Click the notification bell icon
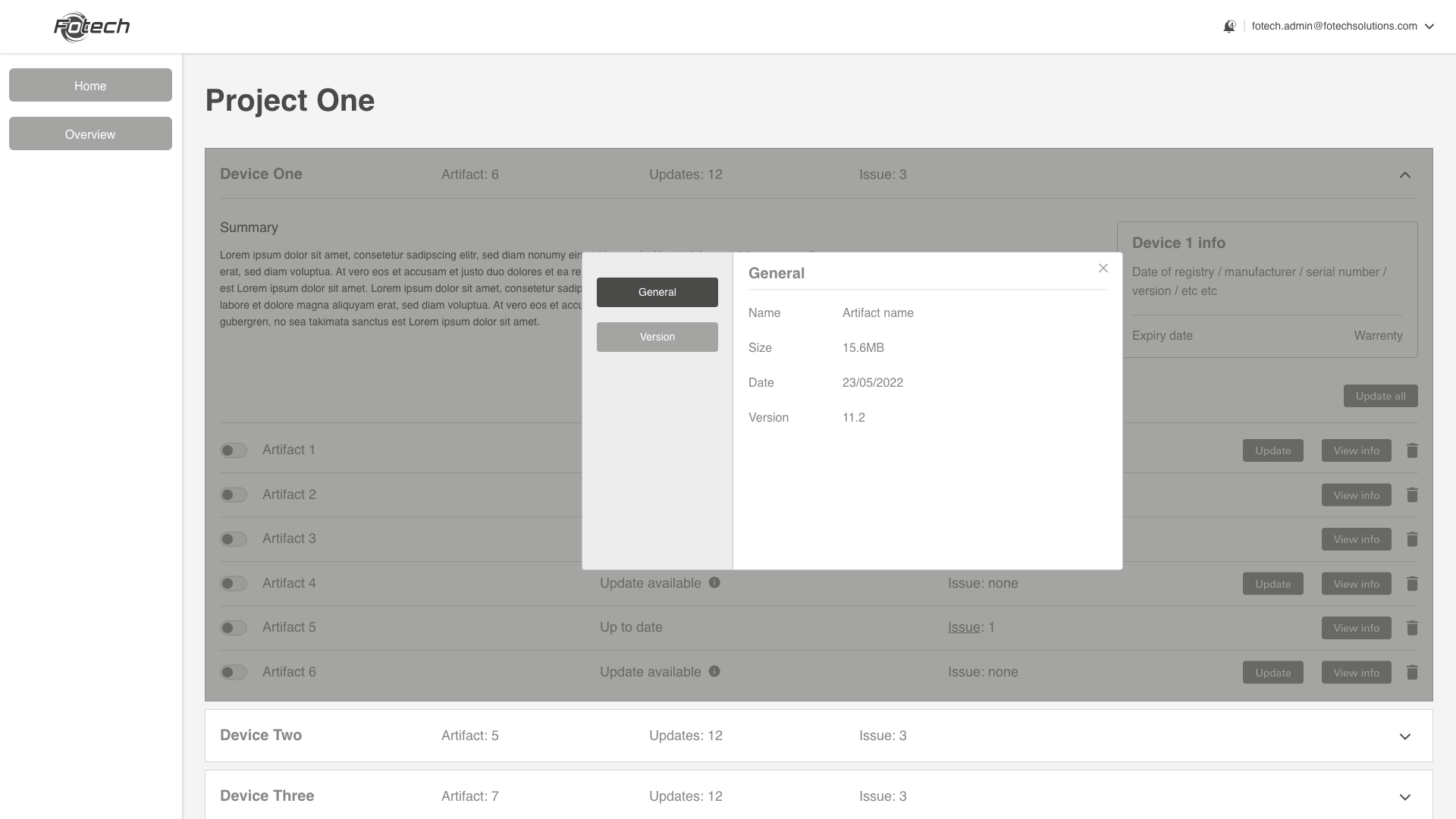This screenshot has width=1456, height=819. click(1229, 27)
